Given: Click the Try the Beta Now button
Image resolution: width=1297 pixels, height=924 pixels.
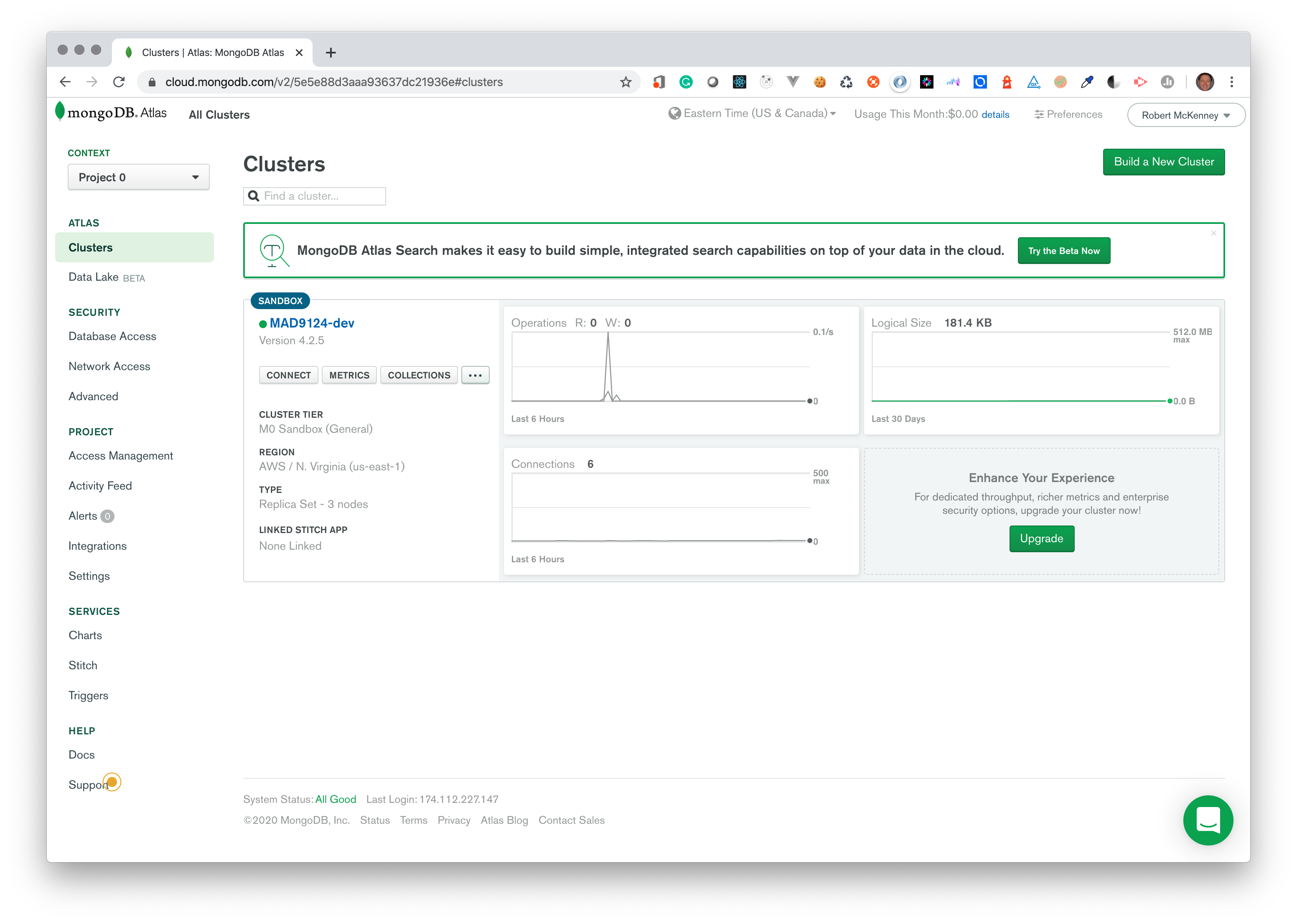Looking at the screenshot, I should (1064, 250).
